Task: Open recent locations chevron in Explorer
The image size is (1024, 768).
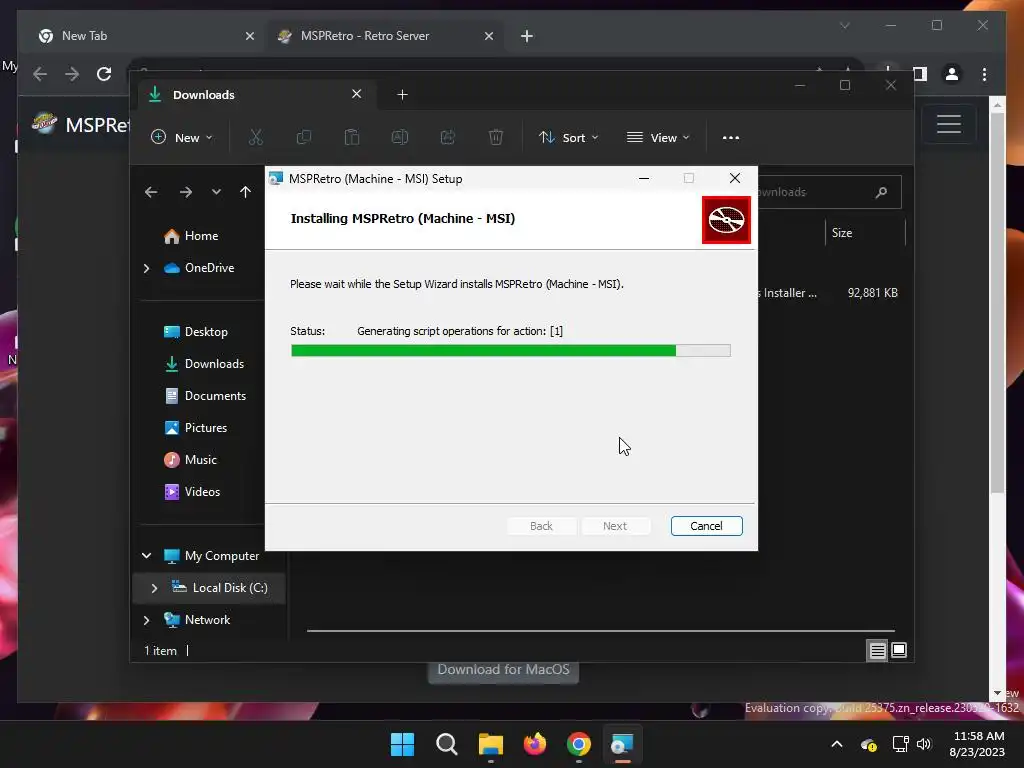Action: coord(216,192)
